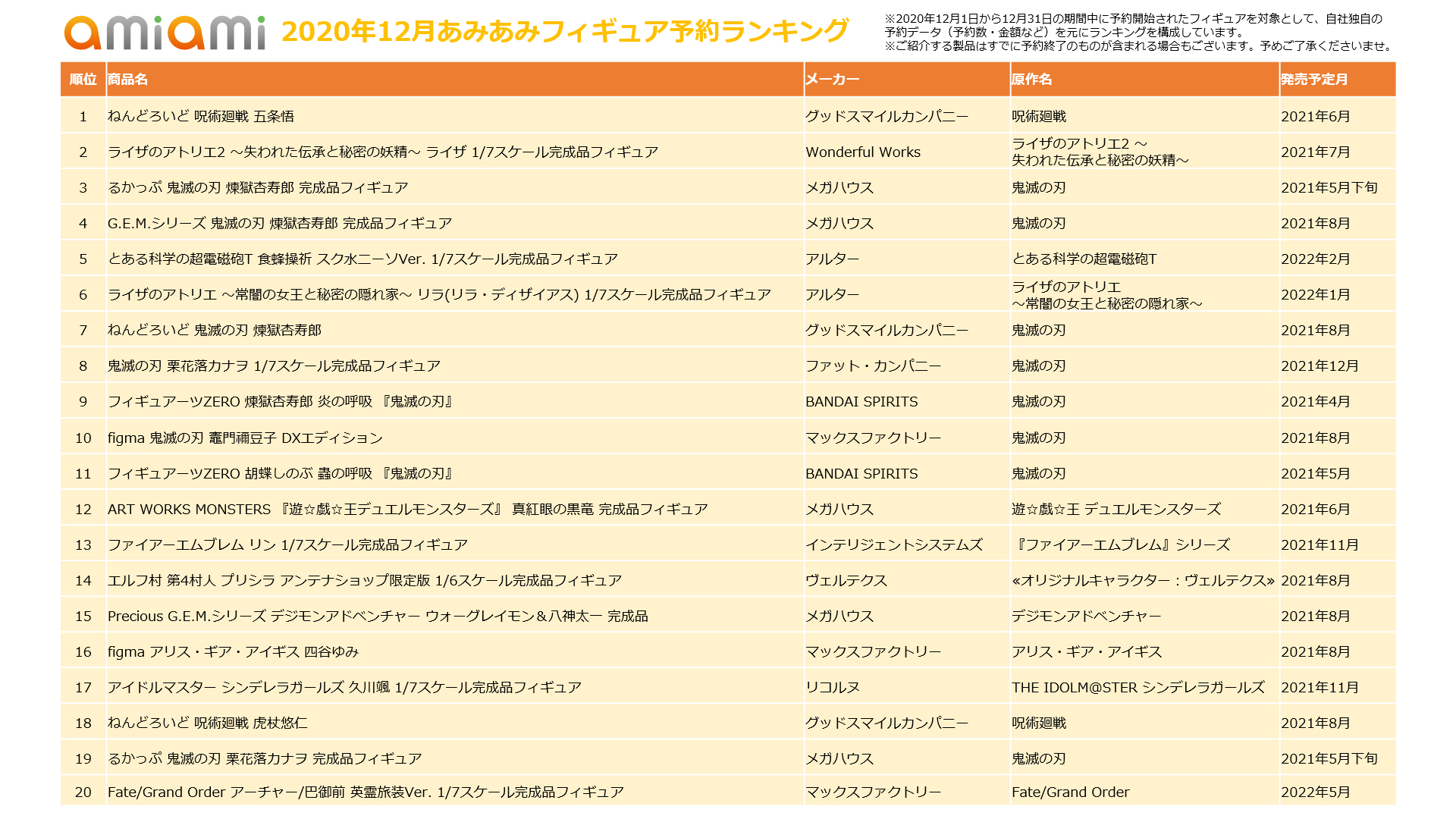Image resolution: width=1456 pixels, height=819 pixels.
Task: Click rank number 1
Action: (83, 116)
